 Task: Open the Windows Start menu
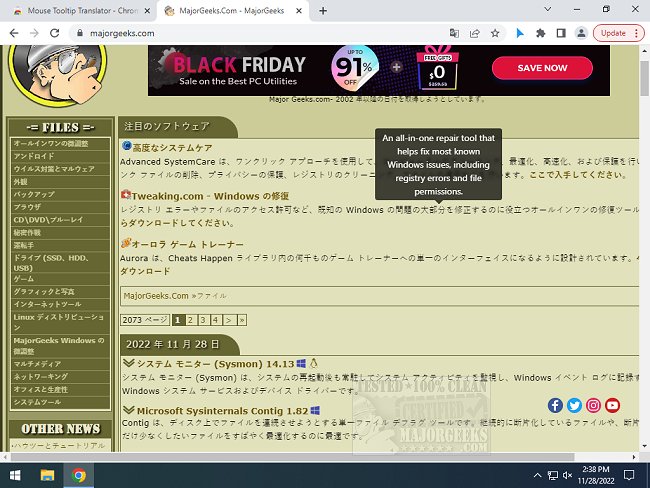click(15, 475)
